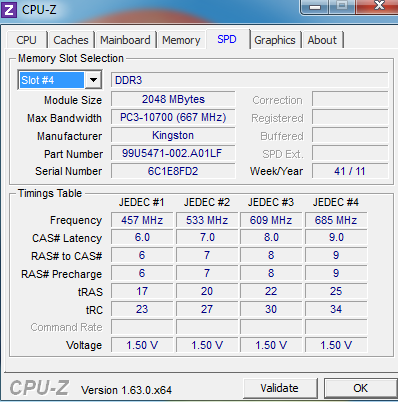Select part number 99U5471-002.A01LF
Image resolution: width=398 pixels, height=402 pixels.
point(173,153)
